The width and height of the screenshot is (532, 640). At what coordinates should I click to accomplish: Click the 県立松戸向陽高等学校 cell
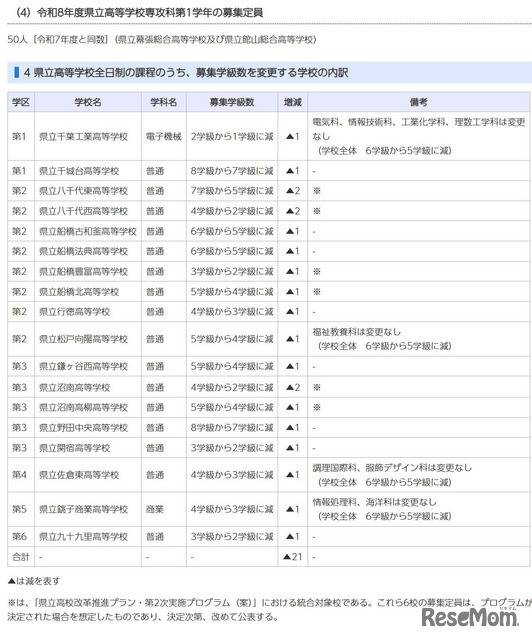coord(88,339)
